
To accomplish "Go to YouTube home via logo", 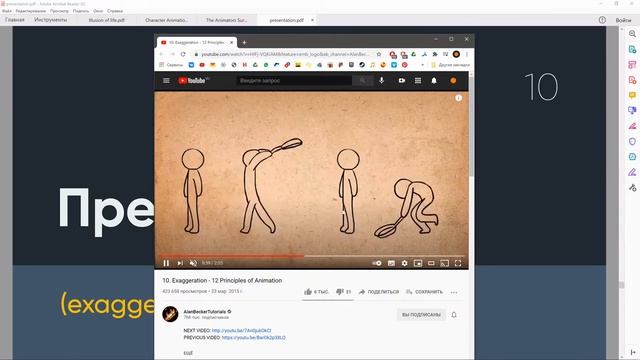I will coord(193,81).
